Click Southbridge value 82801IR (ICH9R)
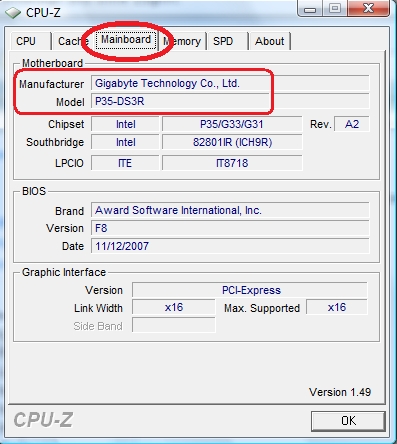397x444 pixels. point(232,142)
